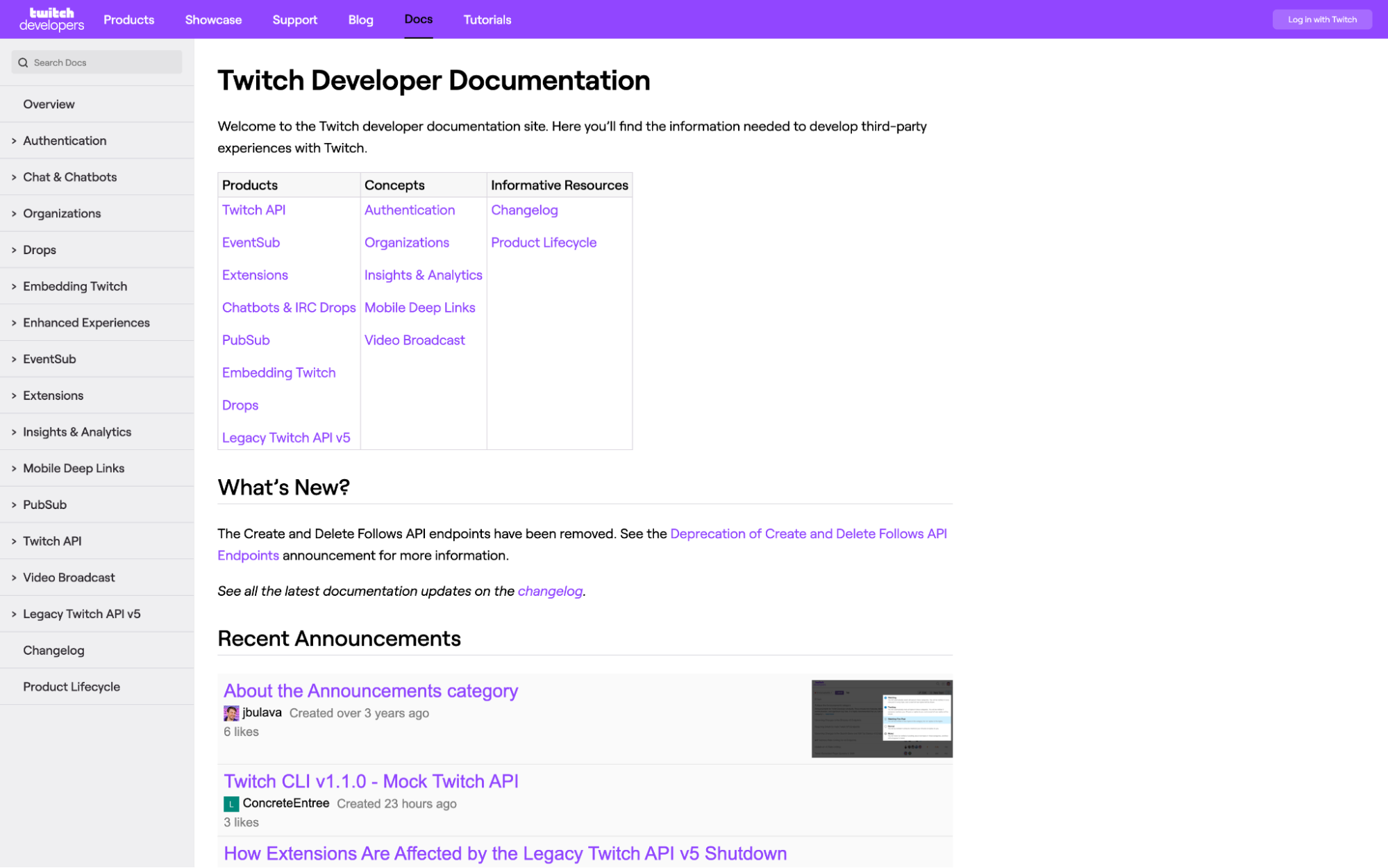Click the search magnifier icon in the sidebar
Viewport: 1388px width, 868px height.
pyautogui.click(x=23, y=62)
